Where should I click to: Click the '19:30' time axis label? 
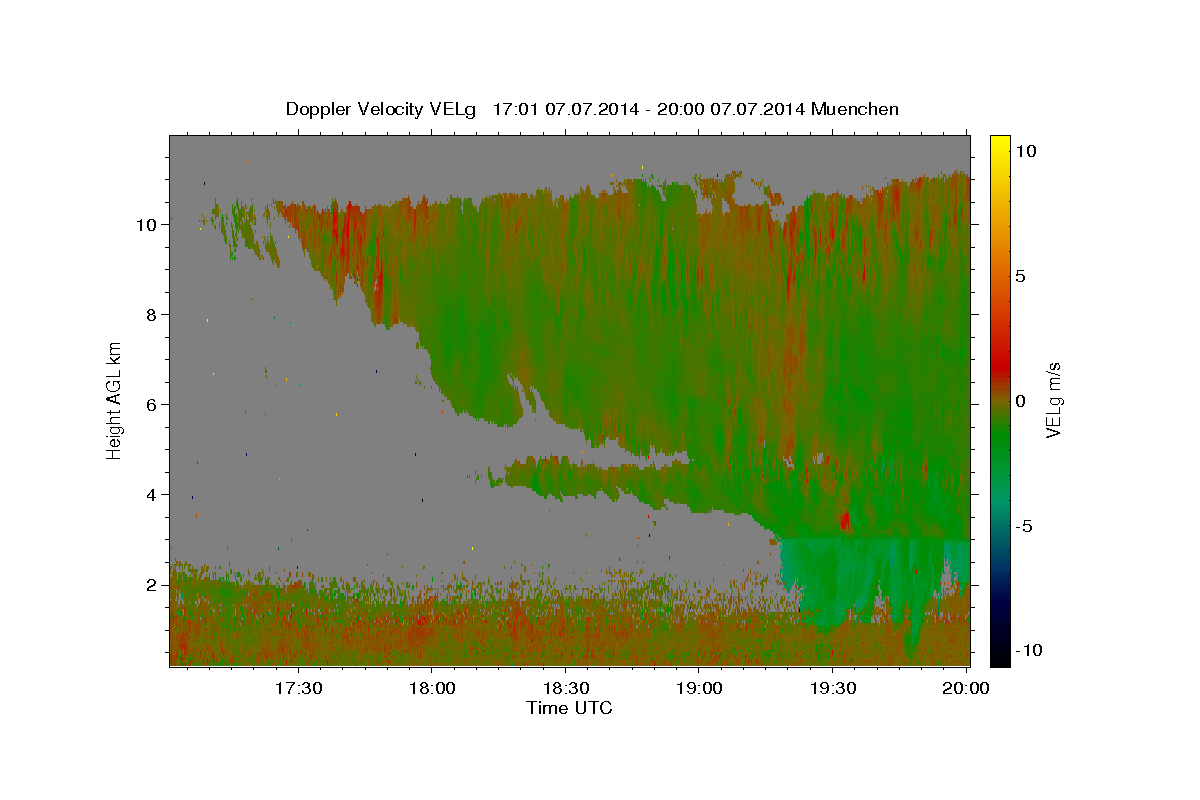(x=832, y=688)
